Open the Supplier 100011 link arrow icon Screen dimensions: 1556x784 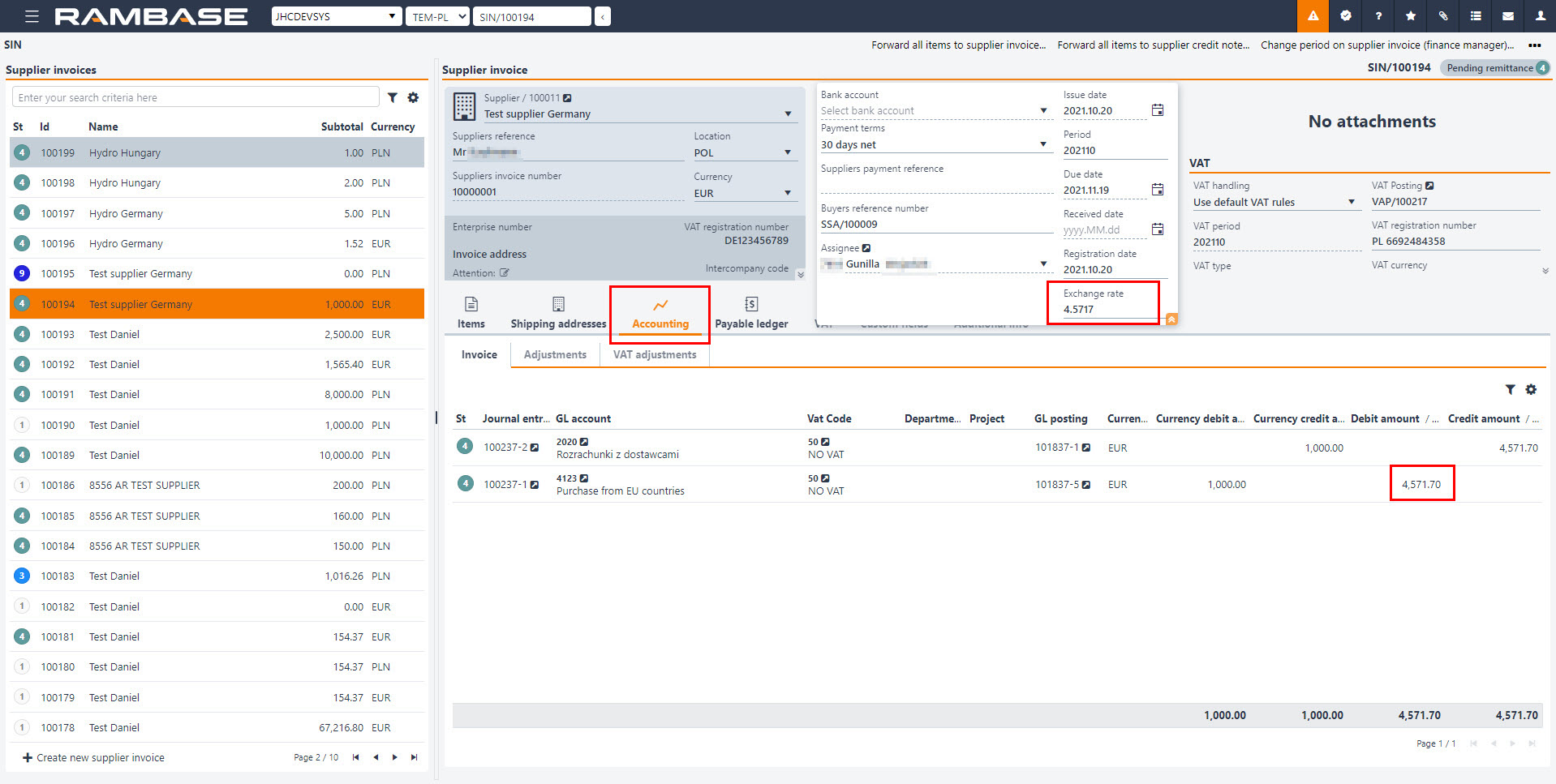[x=568, y=98]
